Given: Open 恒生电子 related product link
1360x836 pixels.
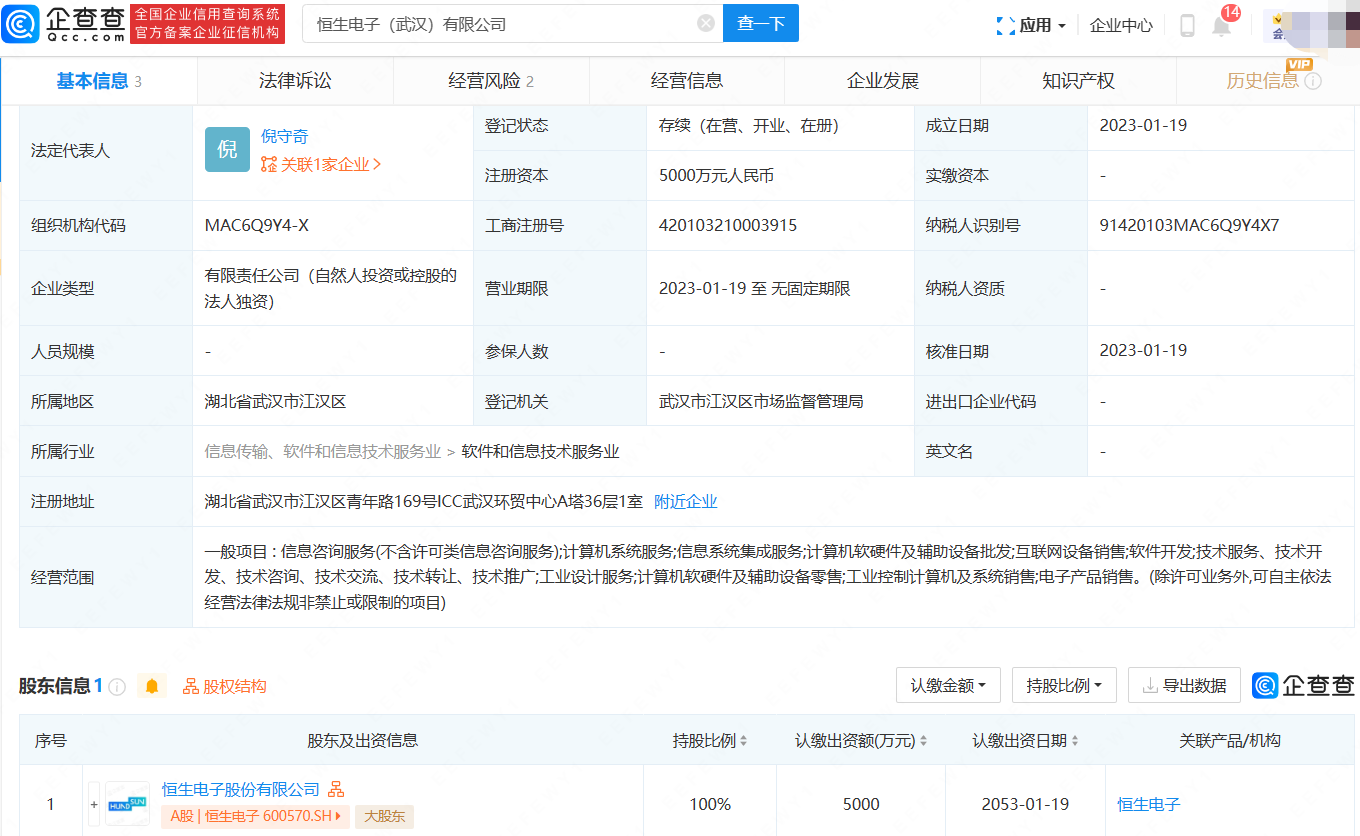Looking at the screenshot, I should click(1149, 804).
